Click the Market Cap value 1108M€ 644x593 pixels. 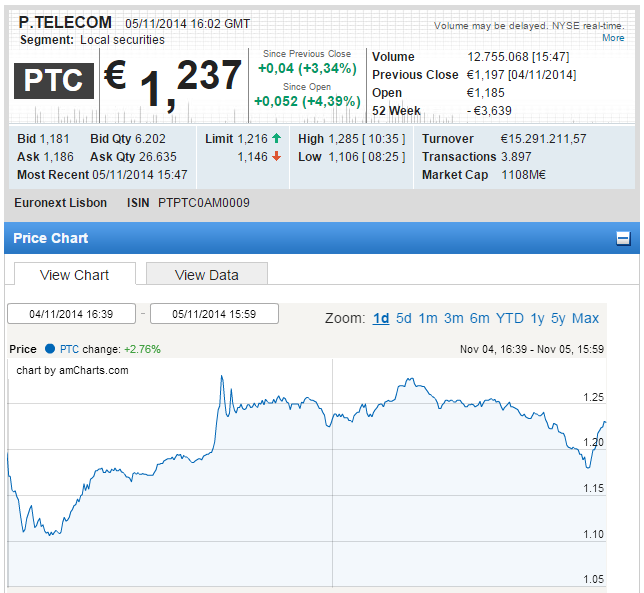tap(524, 175)
